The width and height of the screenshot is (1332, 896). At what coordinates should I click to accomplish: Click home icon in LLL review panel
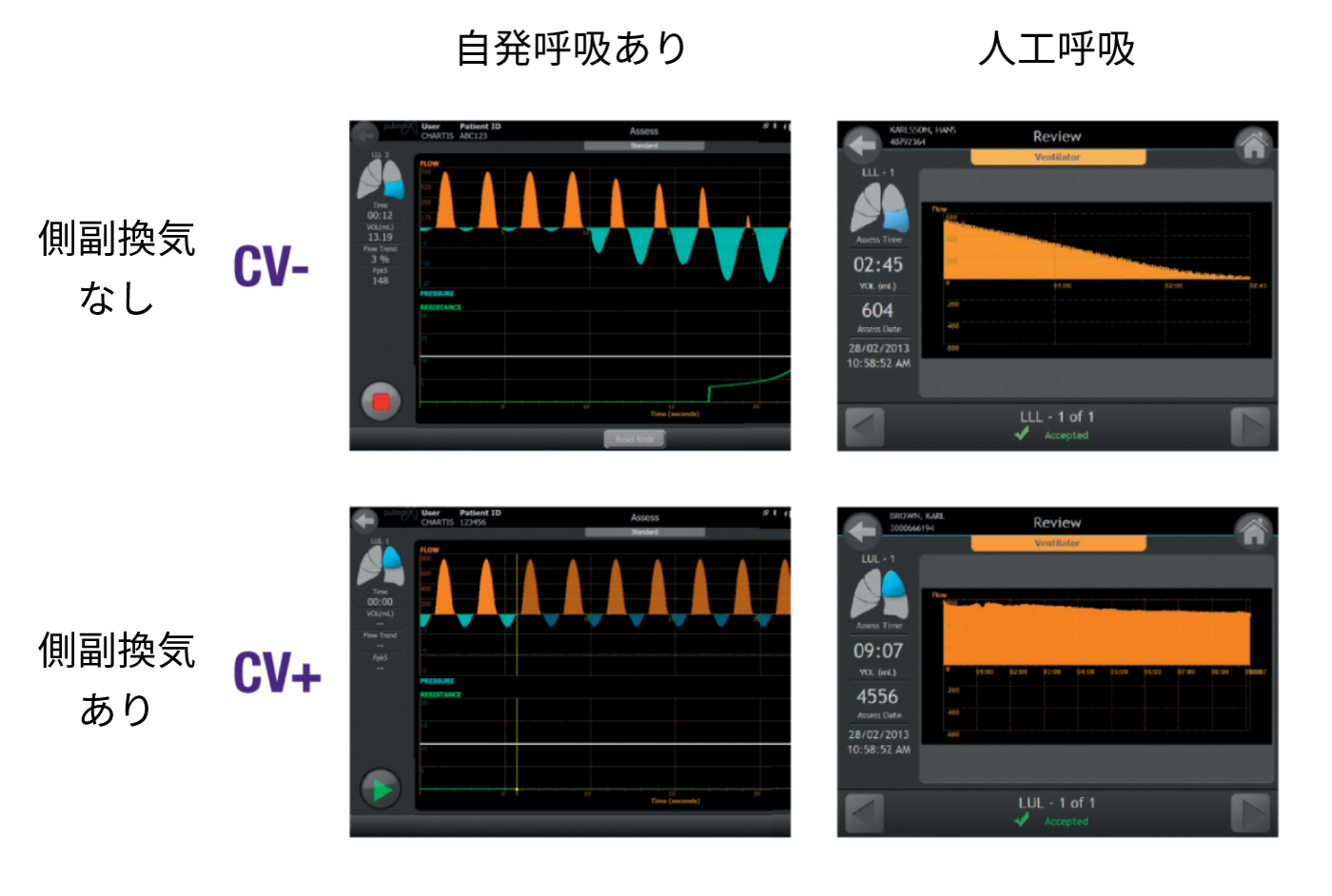point(1253,146)
